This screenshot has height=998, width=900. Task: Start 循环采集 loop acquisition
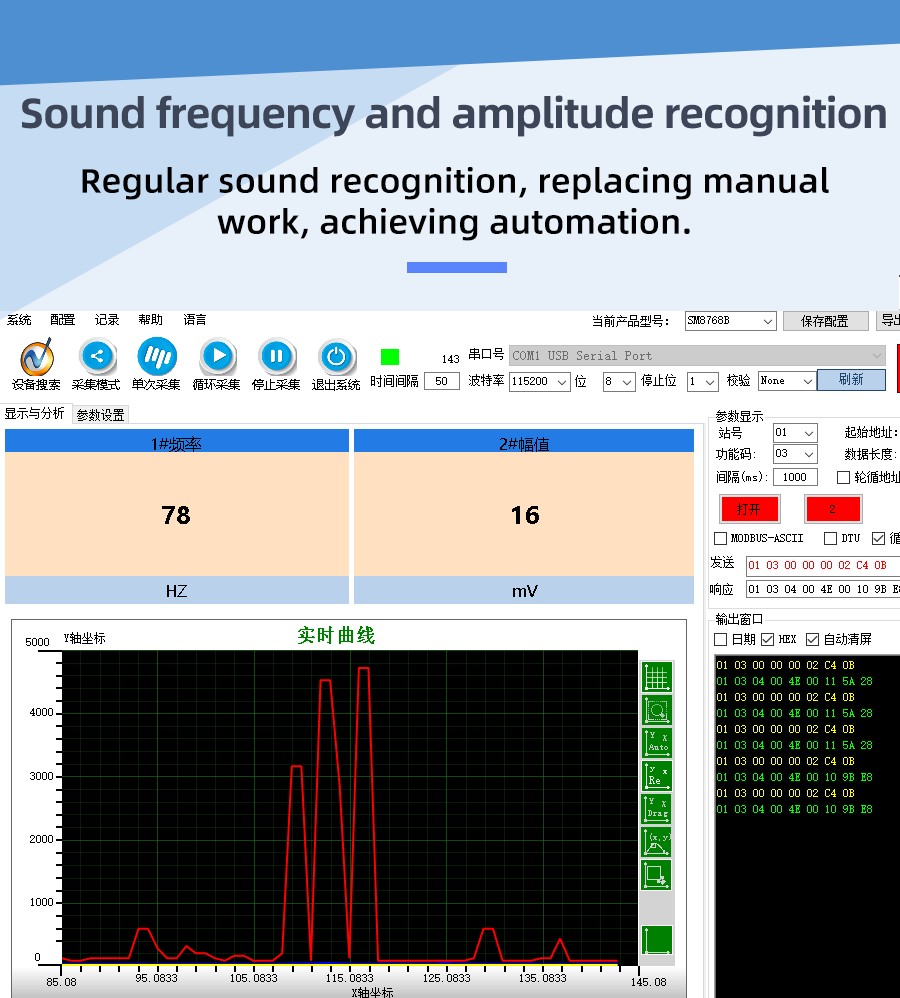(217, 357)
